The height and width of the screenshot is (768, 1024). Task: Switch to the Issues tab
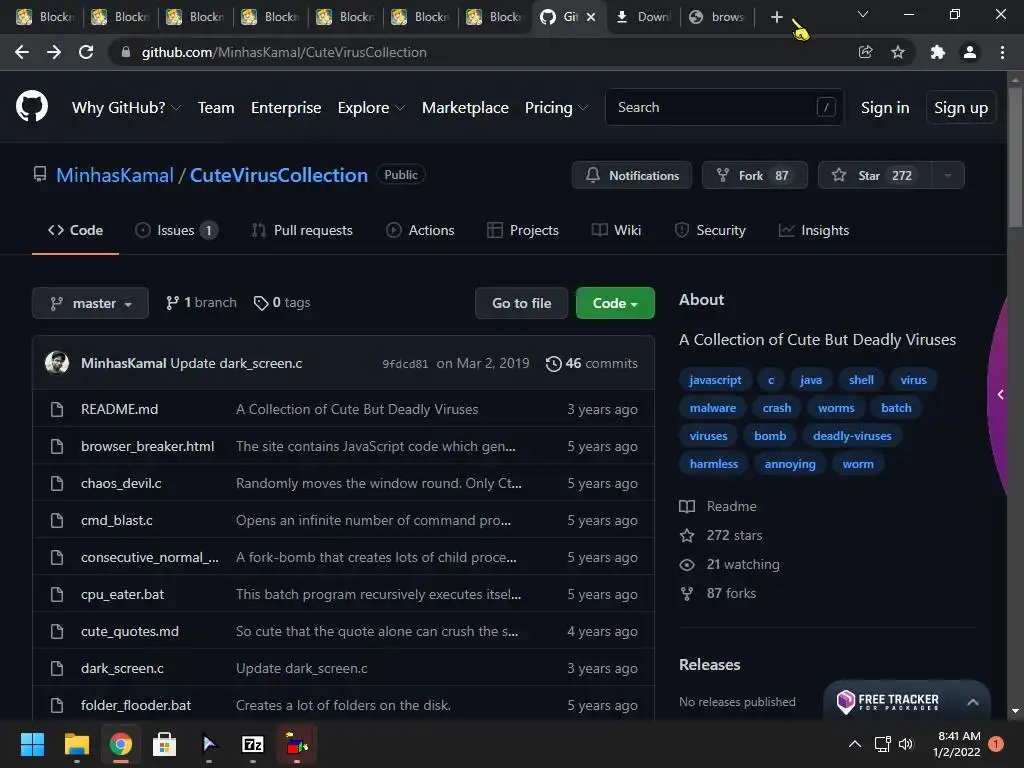tap(176, 231)
